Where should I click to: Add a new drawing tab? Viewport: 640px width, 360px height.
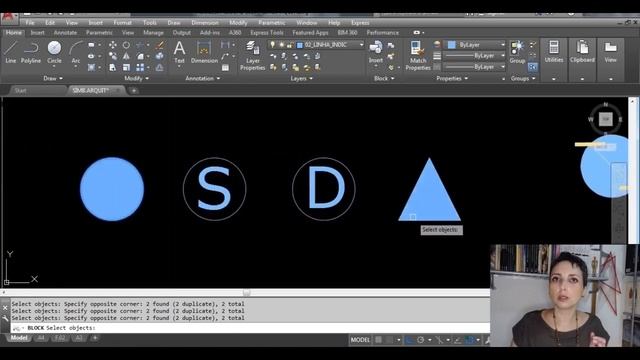(133, 91)
